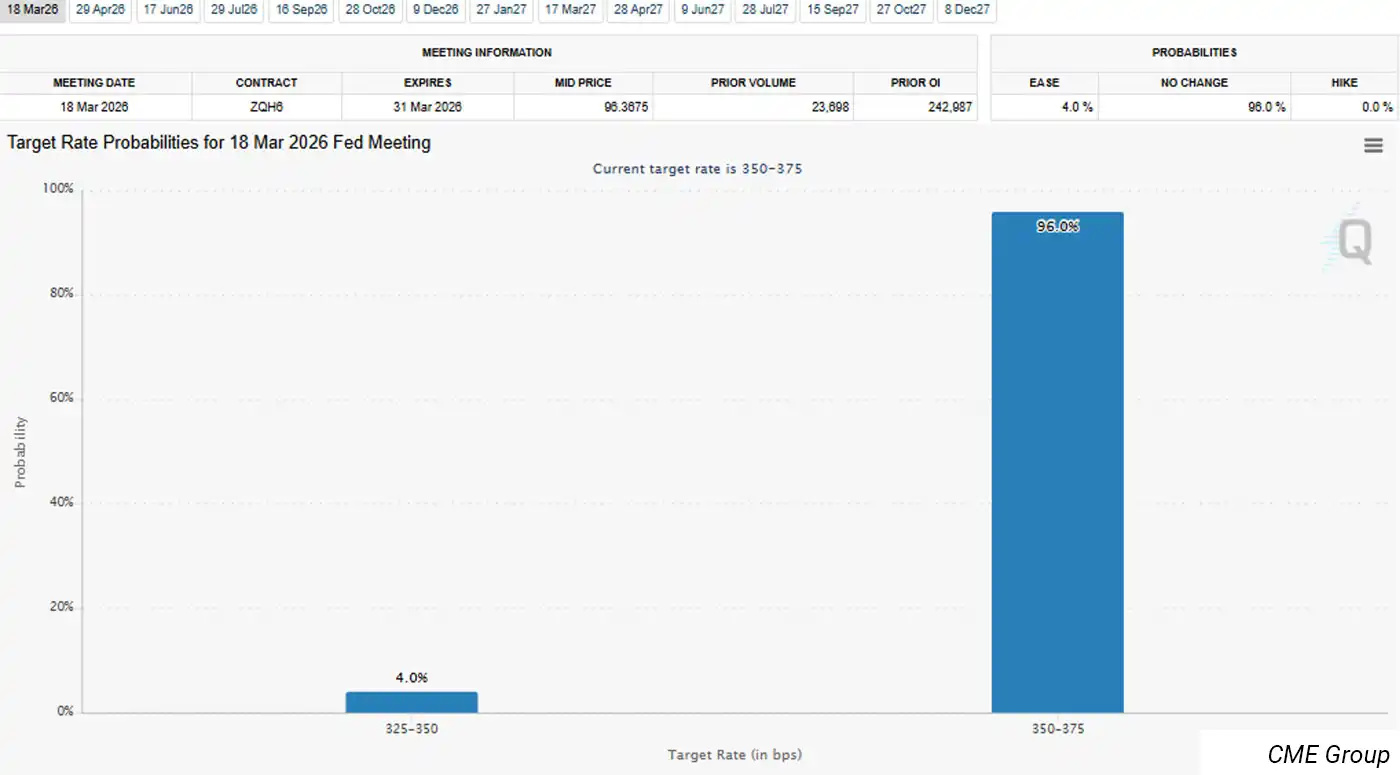Select the 18 Mar26 meeting tab
Viewport: 1400px width, 775px height.
[x=32, y=10]
